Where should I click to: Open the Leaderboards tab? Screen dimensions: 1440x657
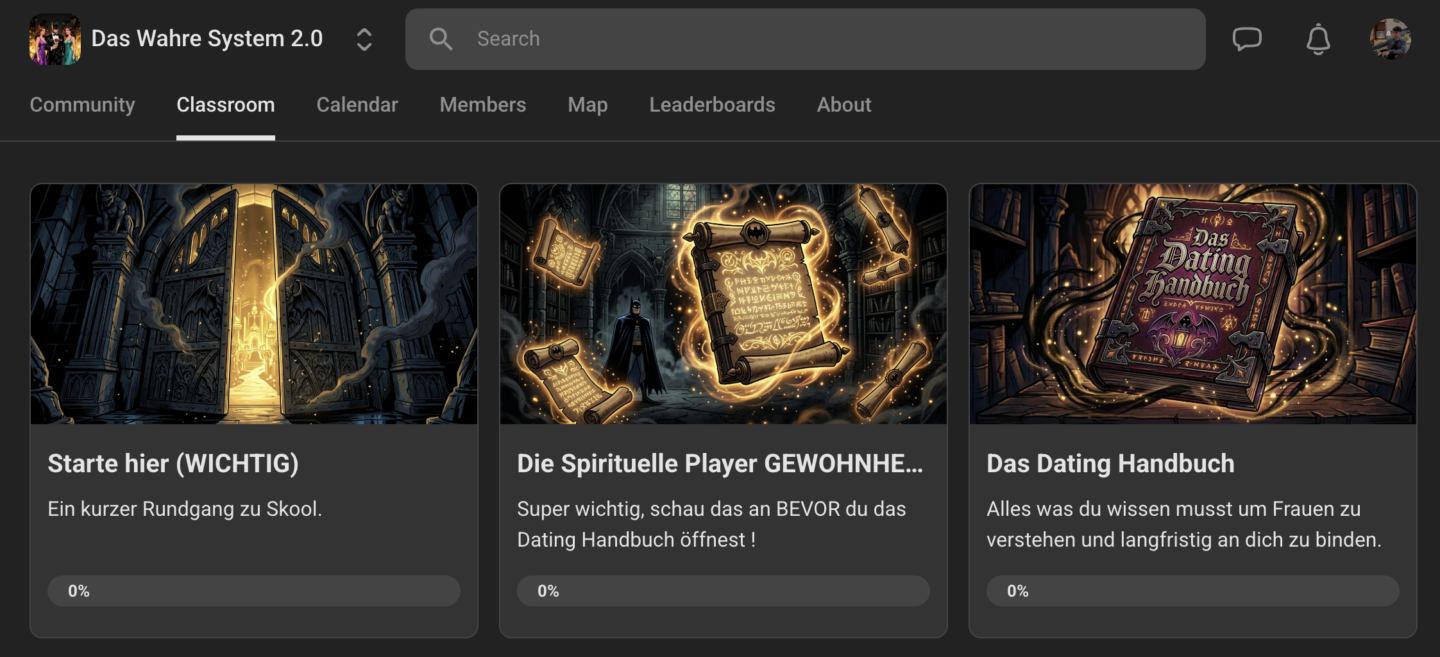pos(712,105)
